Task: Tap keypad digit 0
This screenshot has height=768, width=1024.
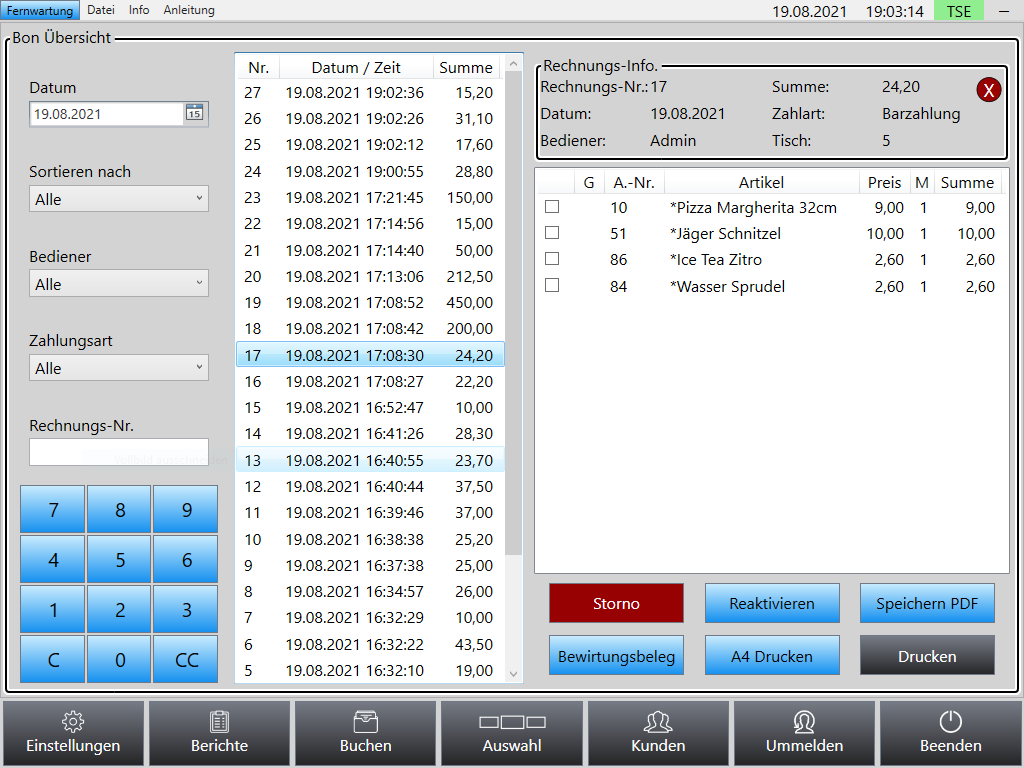Action: (x=120, y=660)
